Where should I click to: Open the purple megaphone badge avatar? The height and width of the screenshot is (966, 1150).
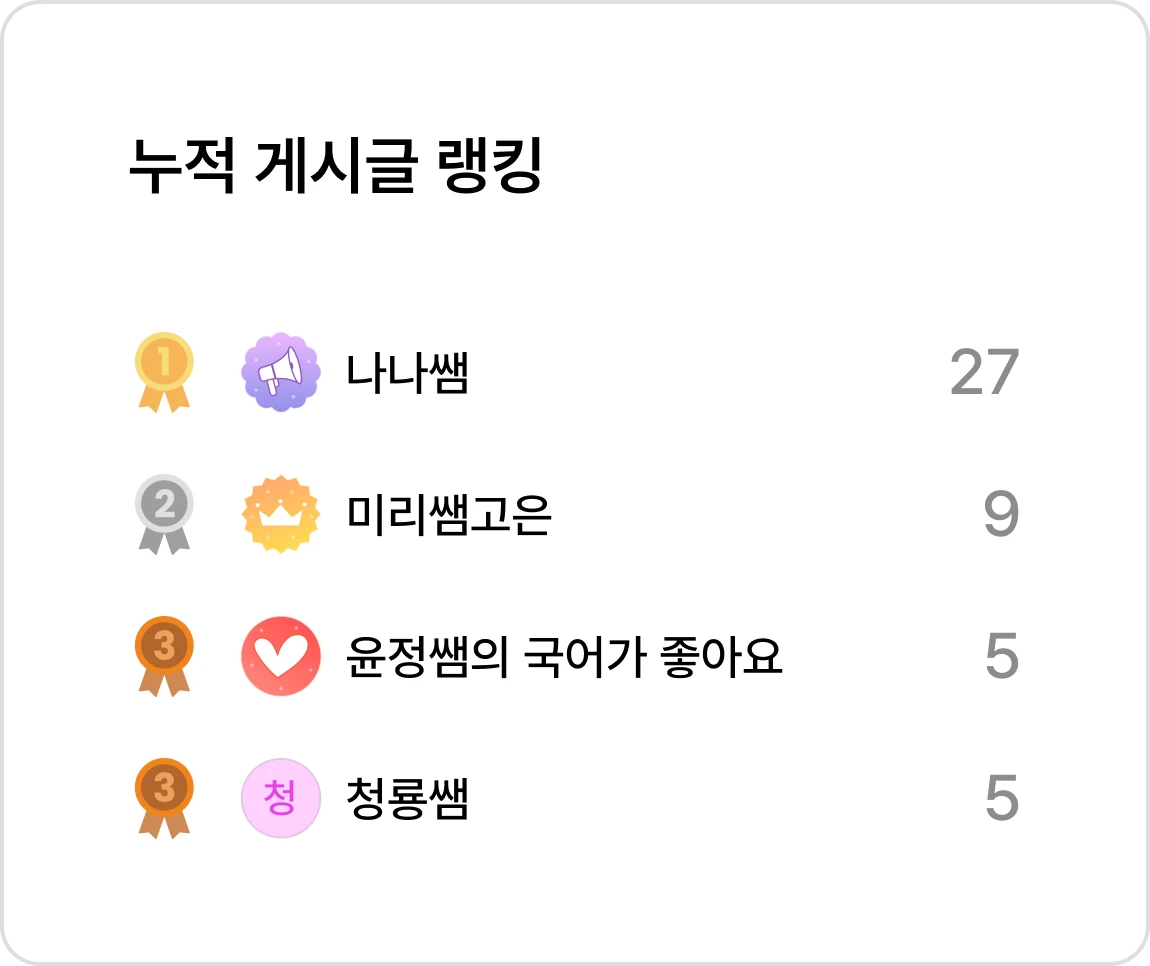[x=281, y=372]
